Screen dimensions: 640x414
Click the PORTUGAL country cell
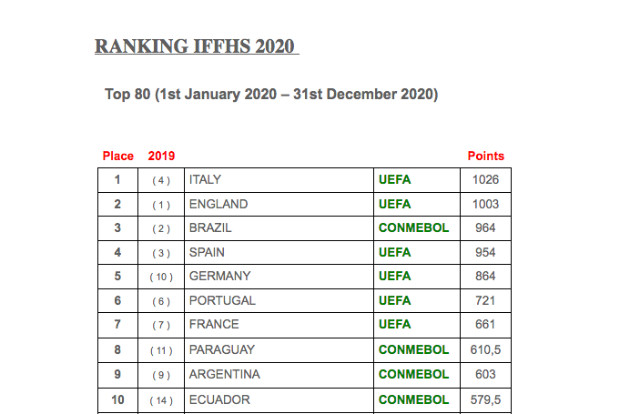tap(279, 301)
